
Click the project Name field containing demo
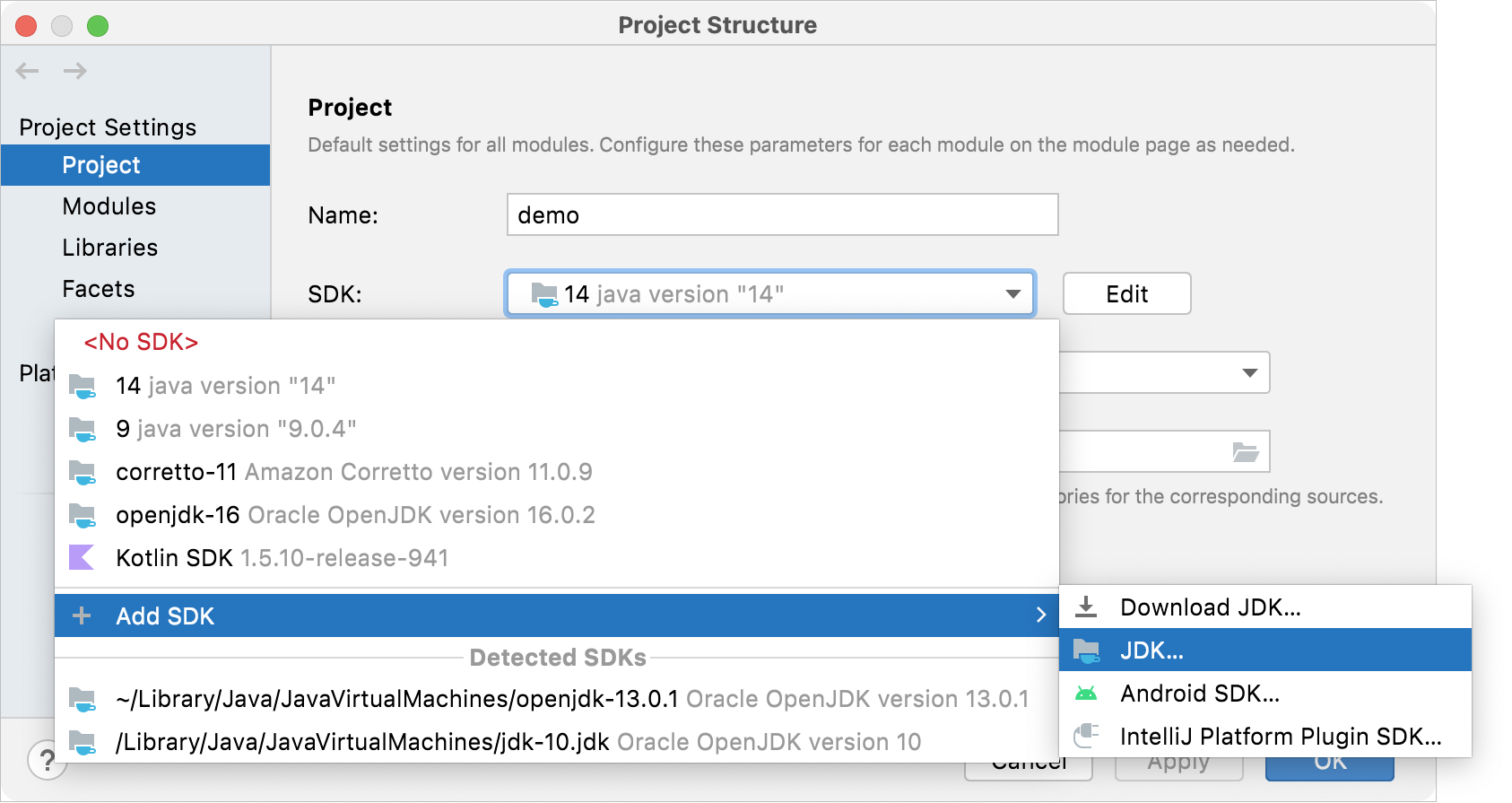pos(782,215)
